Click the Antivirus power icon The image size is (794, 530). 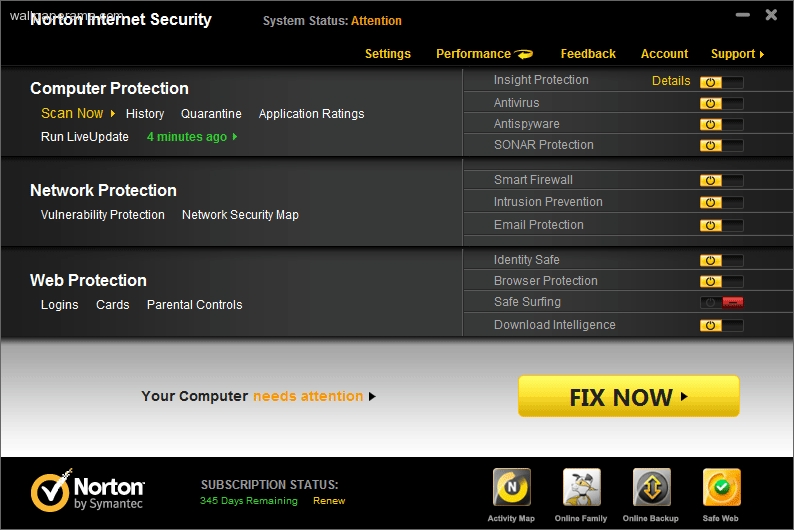(710, 103)
